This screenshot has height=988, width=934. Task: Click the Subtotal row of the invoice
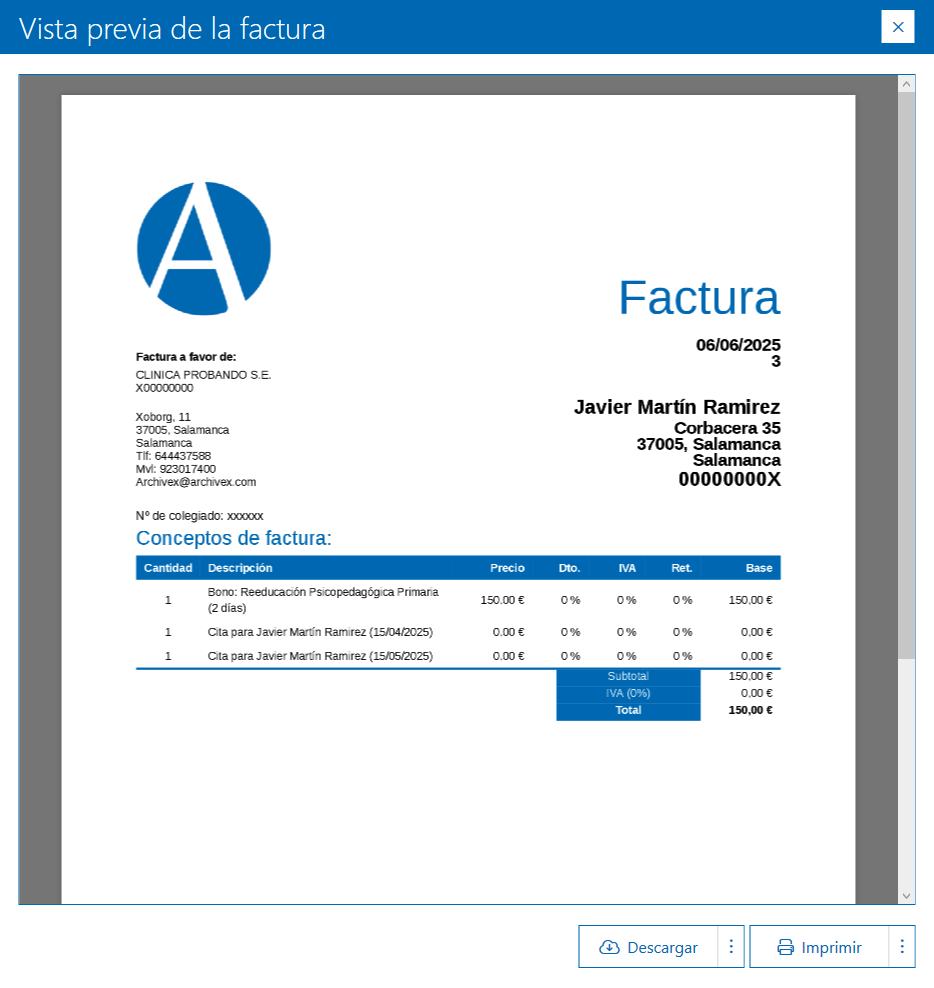(x=628, y=676)
